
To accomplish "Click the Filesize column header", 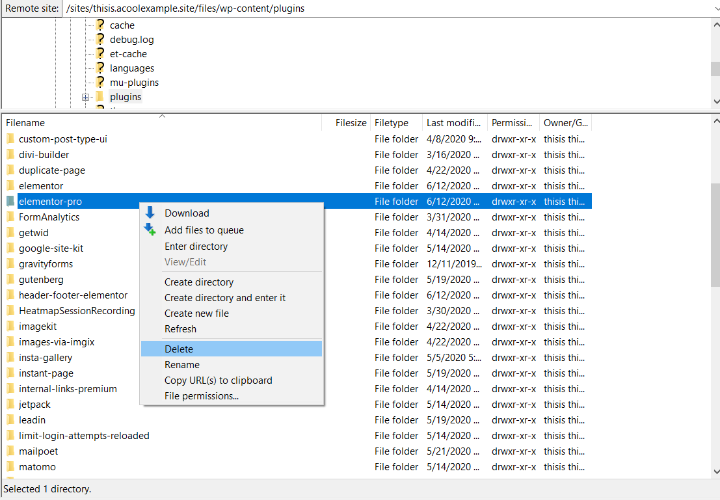I will coord(350,122).
